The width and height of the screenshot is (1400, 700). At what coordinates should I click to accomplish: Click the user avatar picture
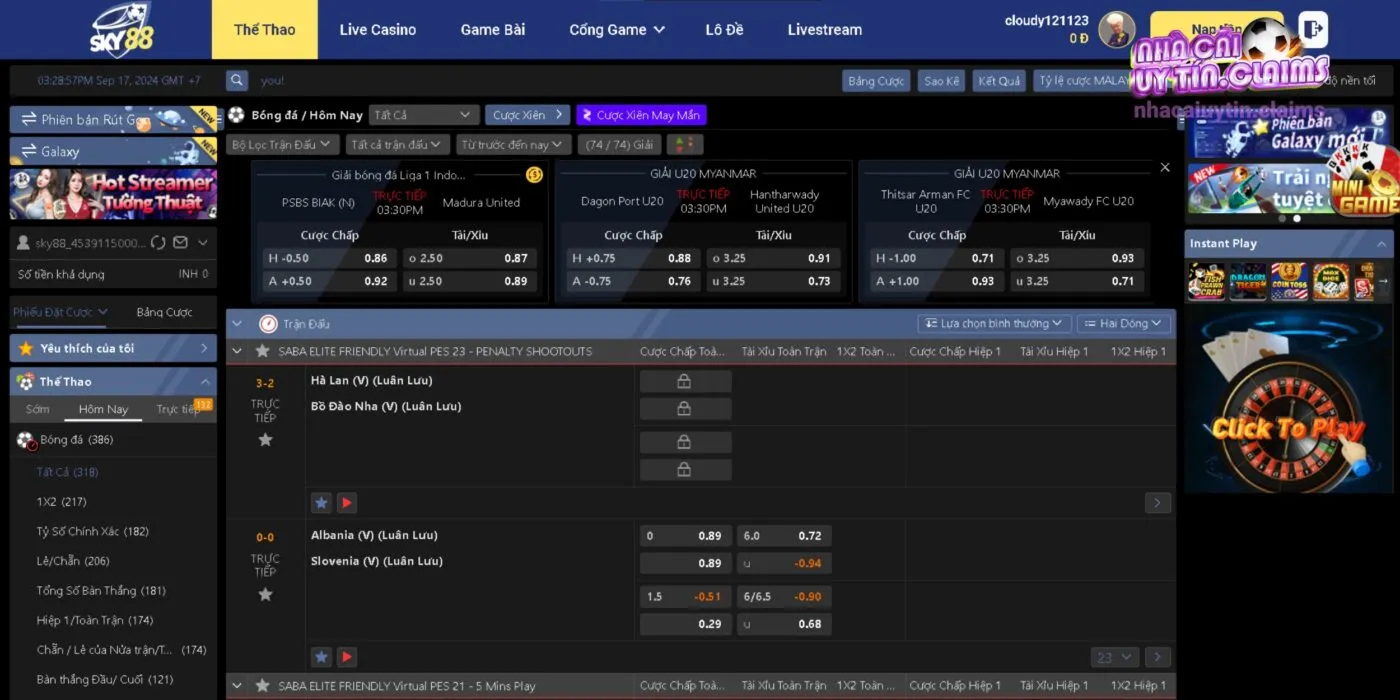point(1116,30)
